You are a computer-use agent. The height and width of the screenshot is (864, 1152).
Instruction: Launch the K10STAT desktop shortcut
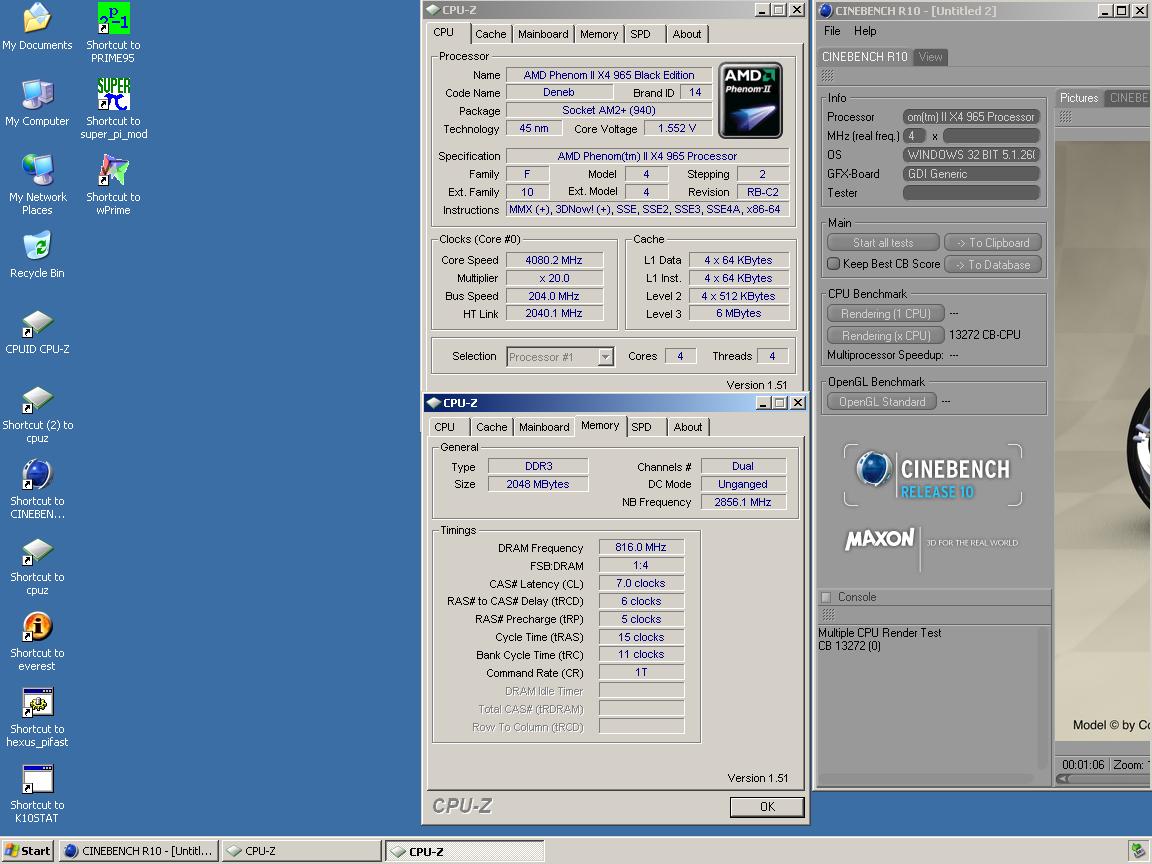pyautogui.click(x=37, y=780)
